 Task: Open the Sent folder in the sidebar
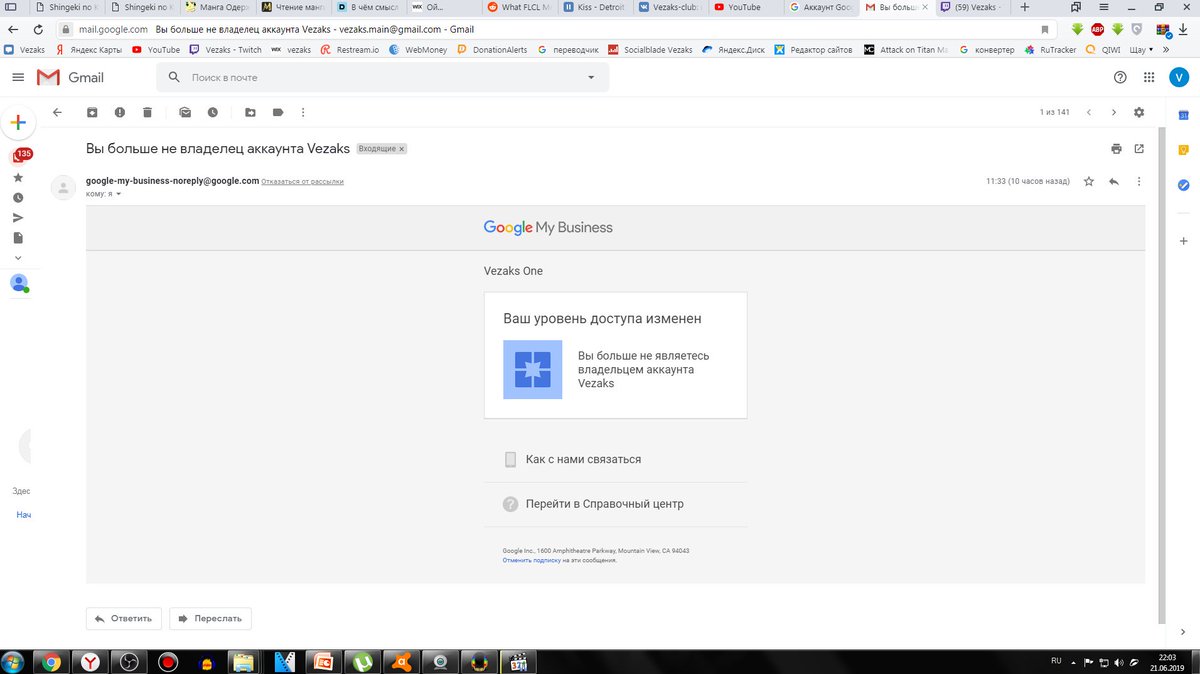[x=18, y=217]
